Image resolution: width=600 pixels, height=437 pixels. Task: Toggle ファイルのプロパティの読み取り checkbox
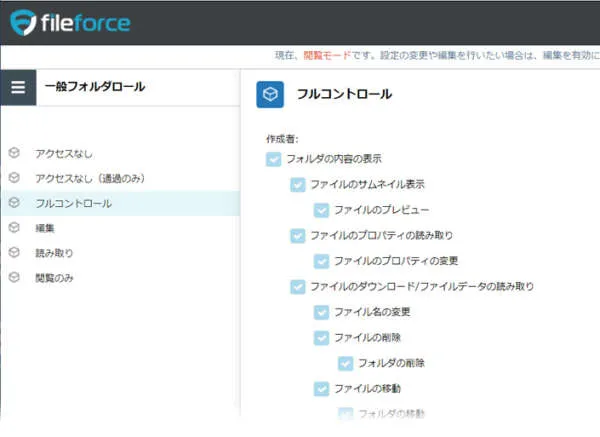[x=297, y=236]
